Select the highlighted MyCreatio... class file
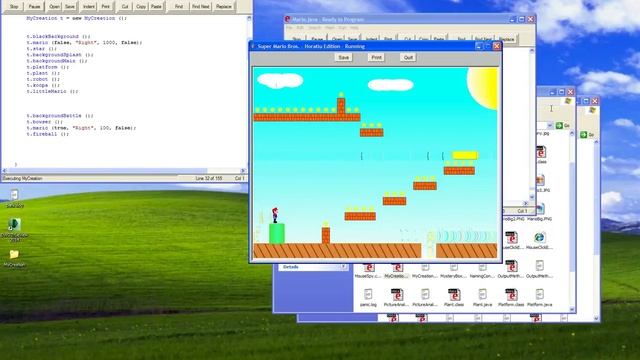This screenshot has width=640, height=360. [x=397, y=271]
